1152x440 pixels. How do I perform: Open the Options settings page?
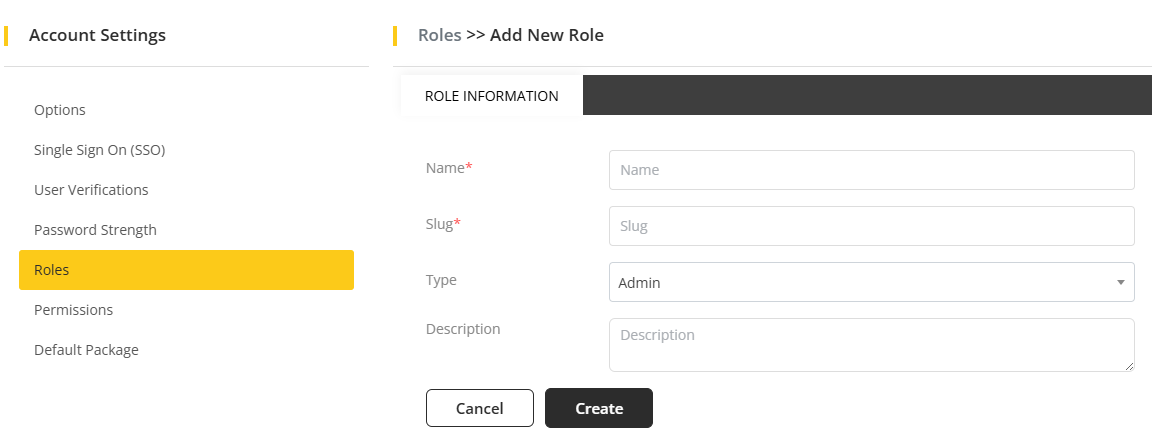click(x=60, y=110)
